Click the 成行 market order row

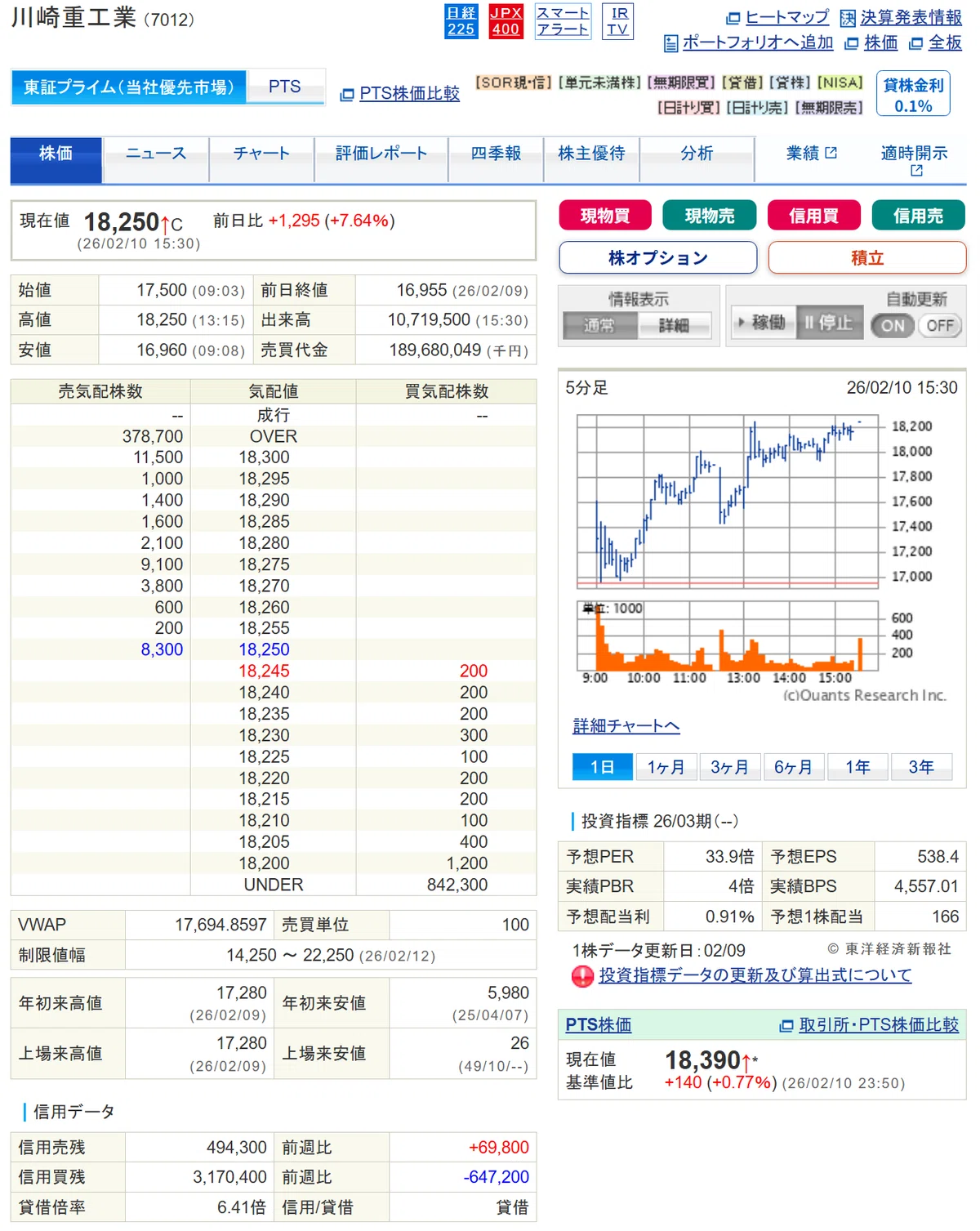(x=274, y=415)
